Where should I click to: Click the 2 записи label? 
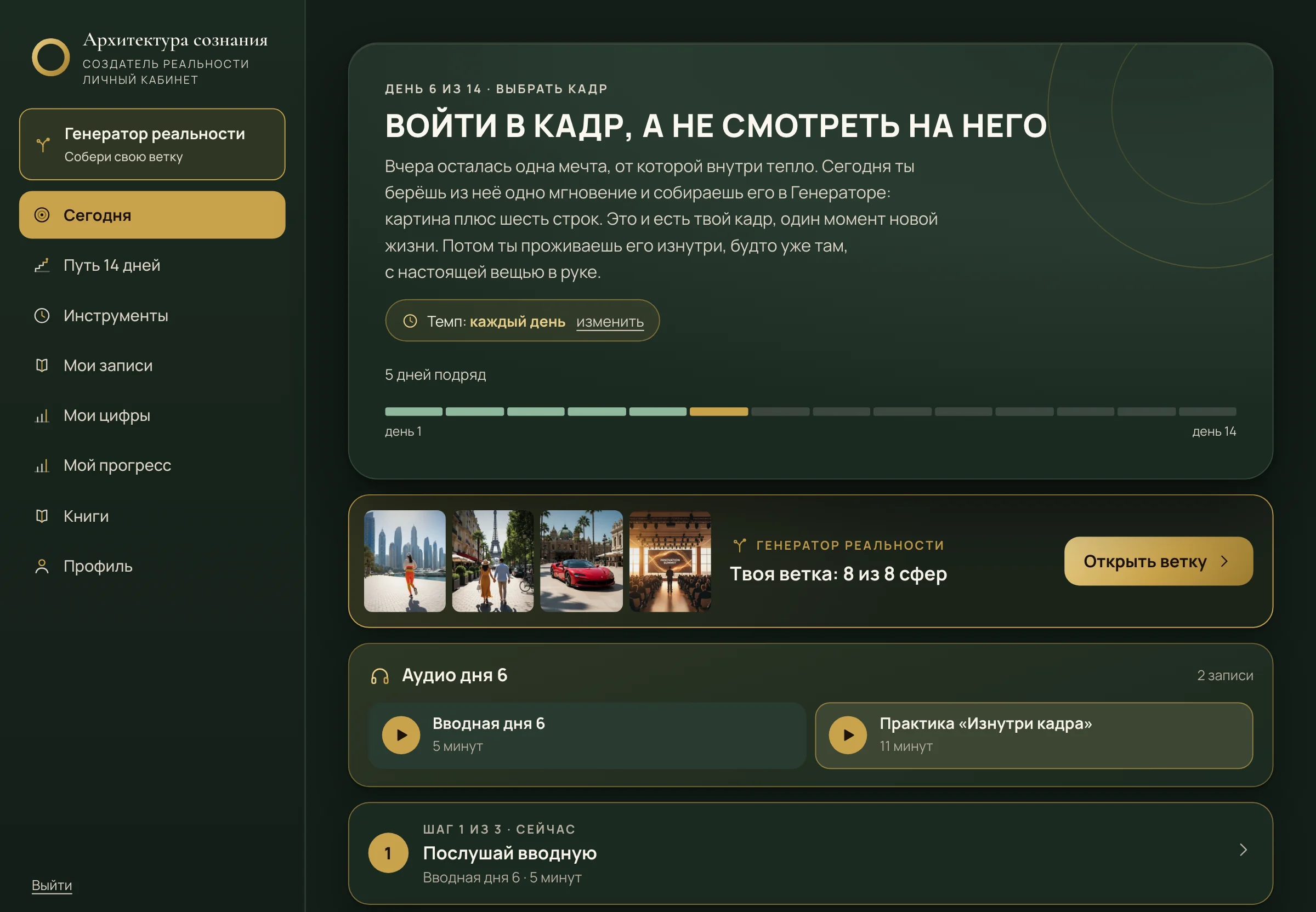click(1225, 675)
